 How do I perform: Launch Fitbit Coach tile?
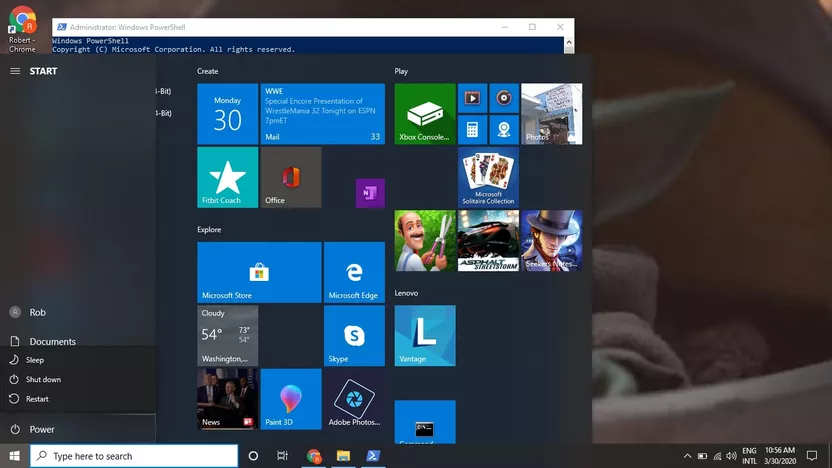coord(228,177)
